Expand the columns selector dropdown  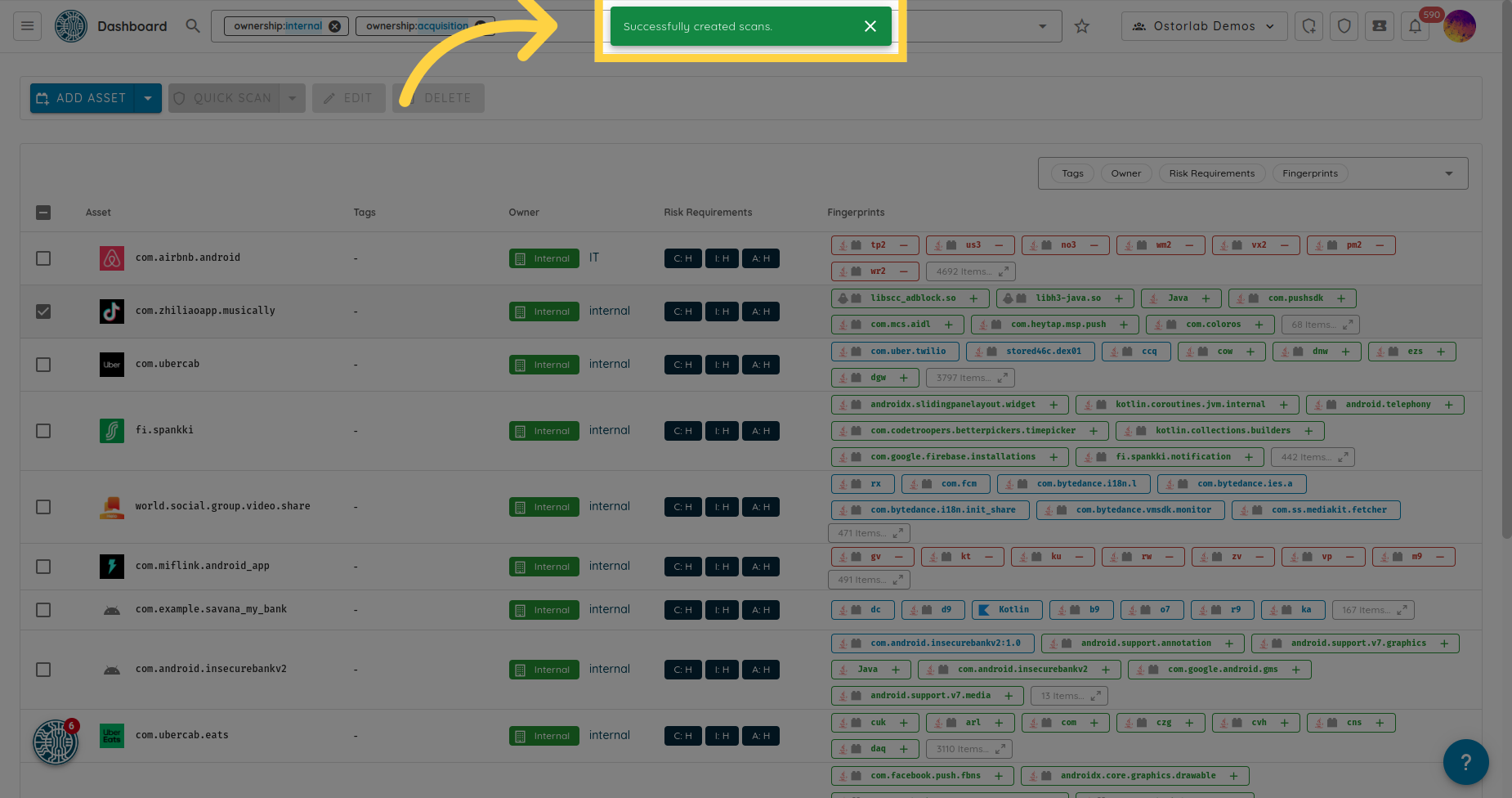click(x=1448, y=173)
